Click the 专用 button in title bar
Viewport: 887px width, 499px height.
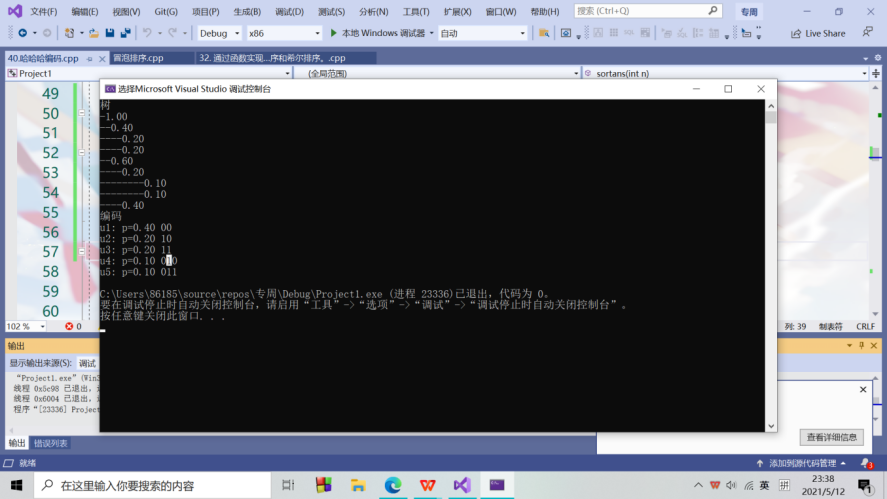coord(749,12)
